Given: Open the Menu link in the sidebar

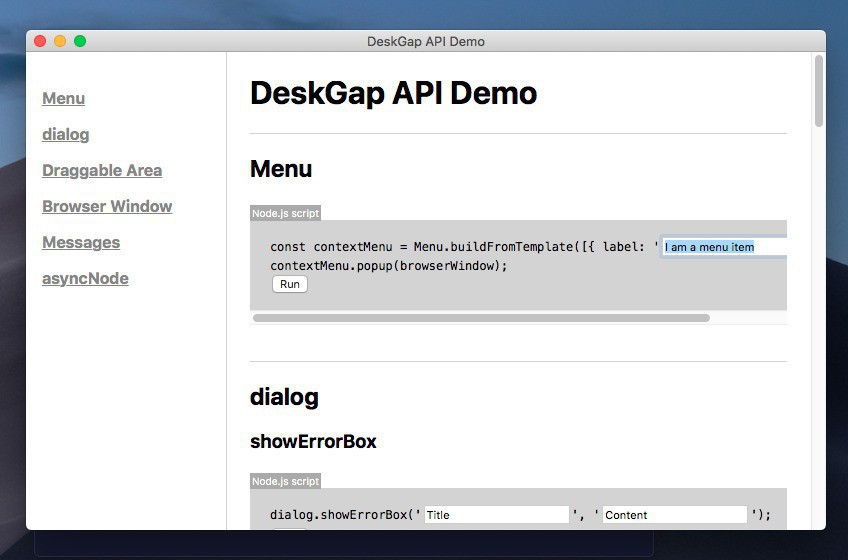Looking at the screenshot, I should [x=63, y=98].
